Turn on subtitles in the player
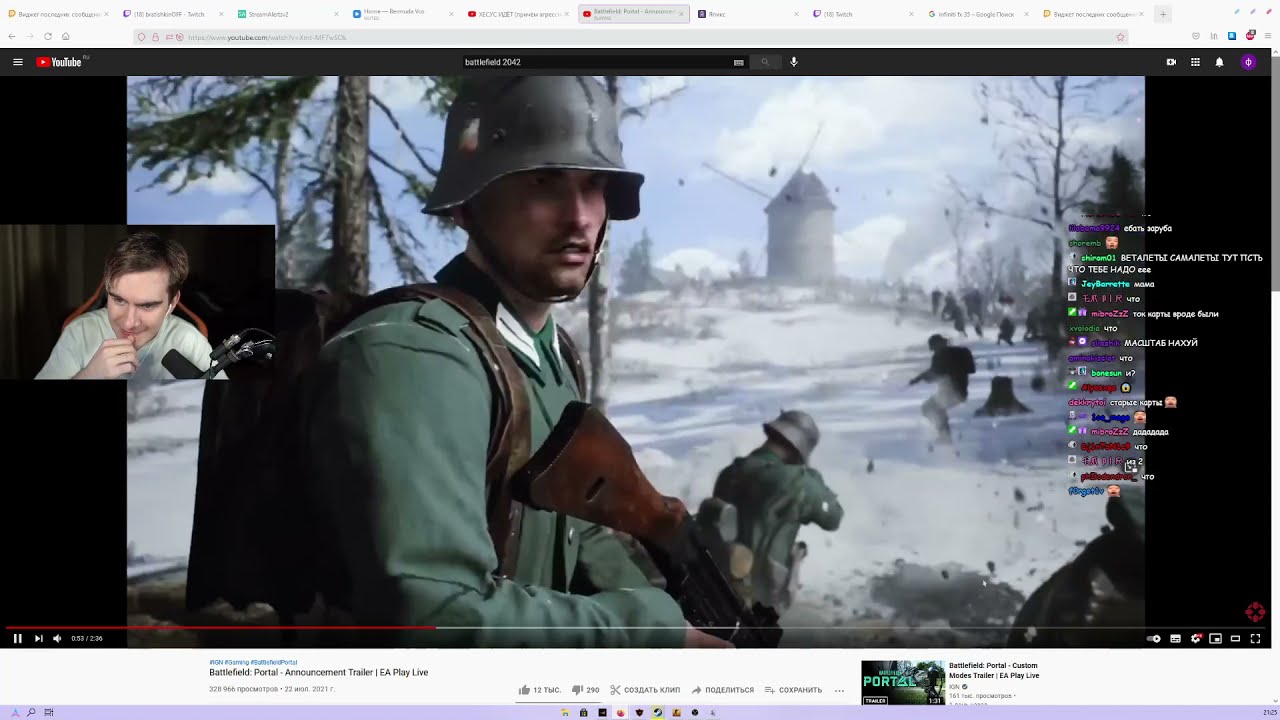Screen dimensions: 1280x720 click(1175, 638)
